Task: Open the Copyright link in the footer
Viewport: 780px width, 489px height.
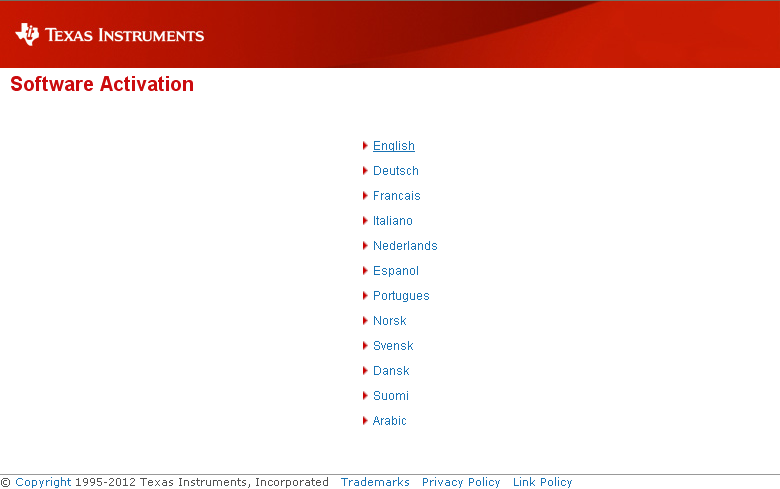Action: [43, 482]
